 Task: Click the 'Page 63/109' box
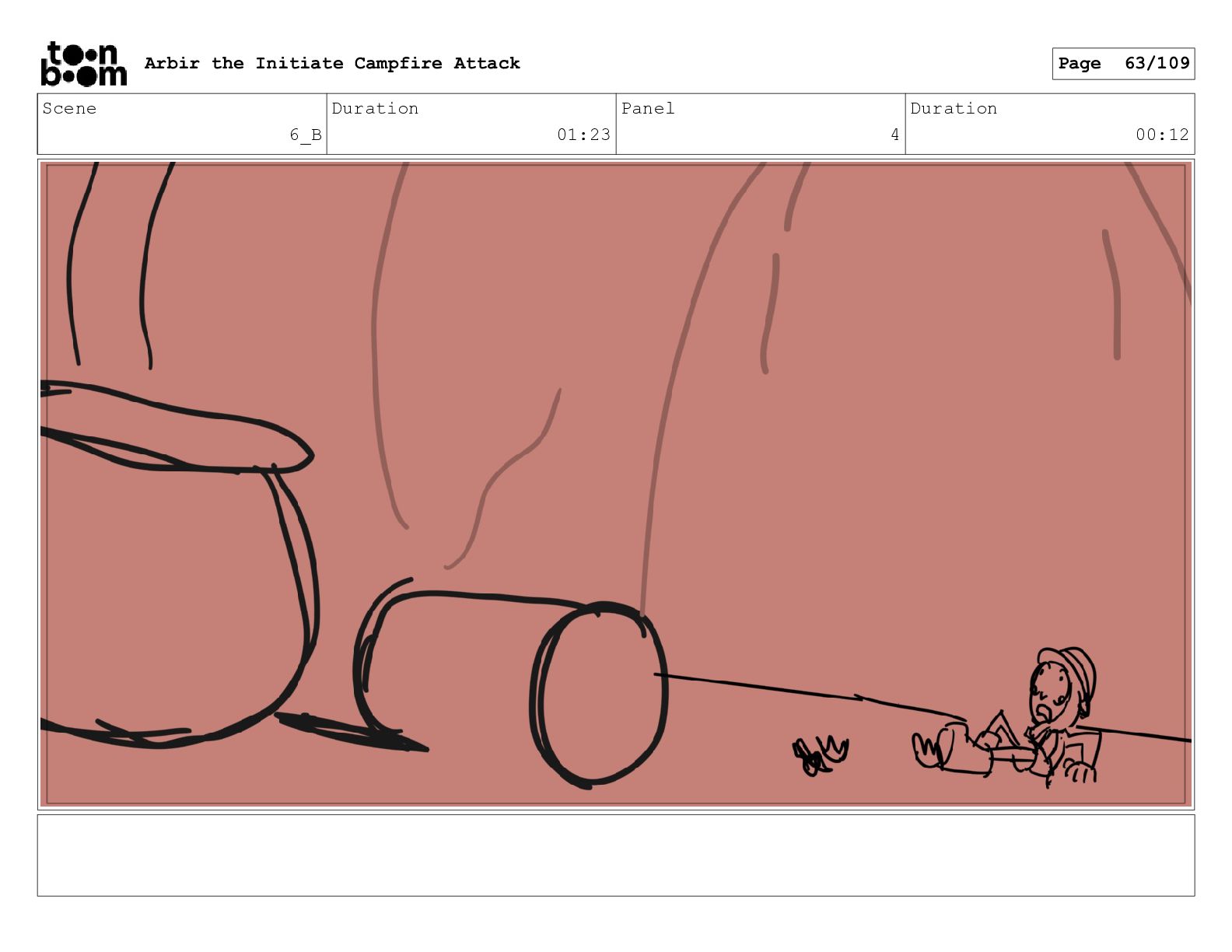click(x=1123, y=64)
